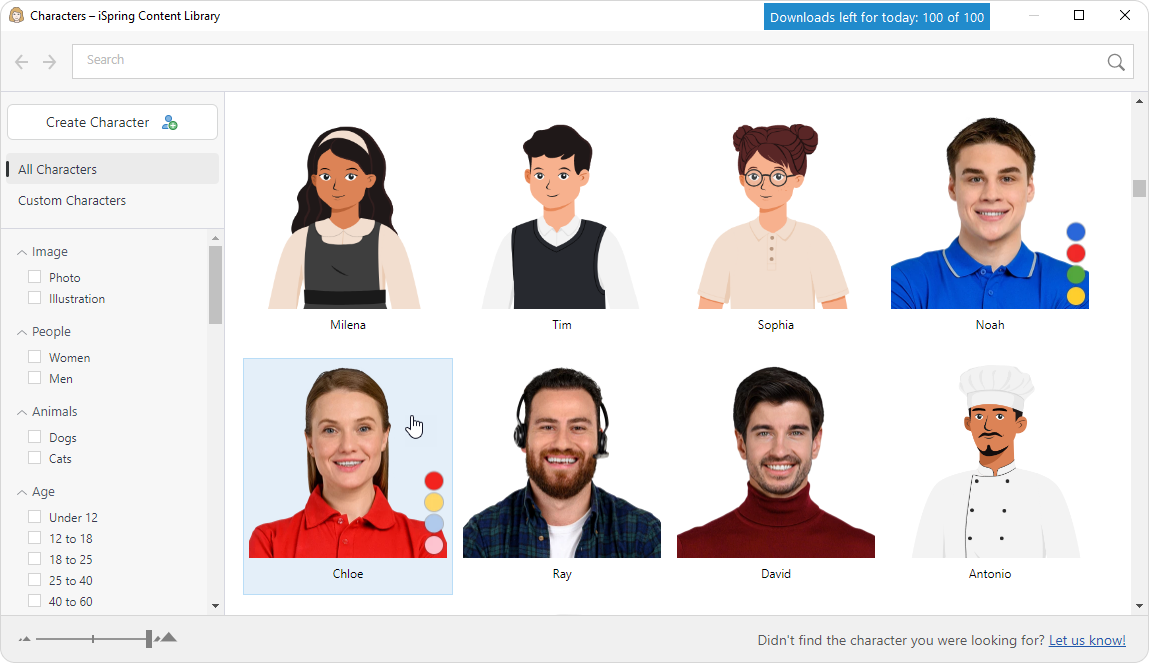The height and width of the screenshot is (663, 1149).
Task: Open the Custom Characters section
Action: pos(72,200)
